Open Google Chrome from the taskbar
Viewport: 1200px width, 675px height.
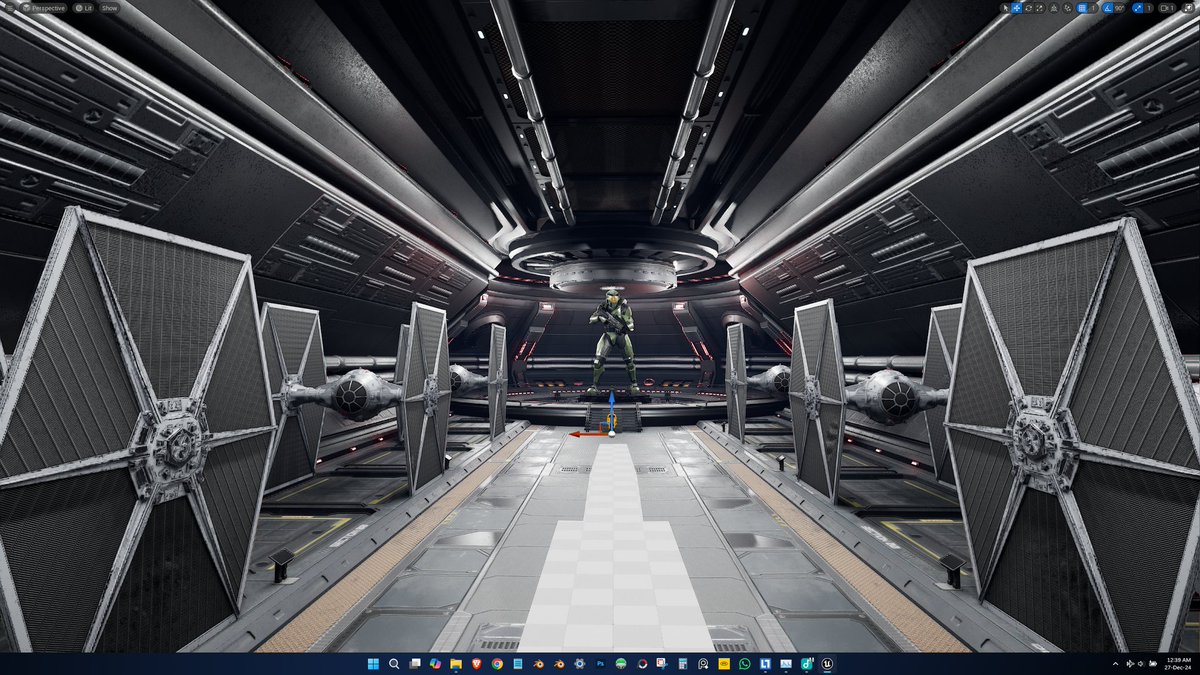(x=497, y=664)
